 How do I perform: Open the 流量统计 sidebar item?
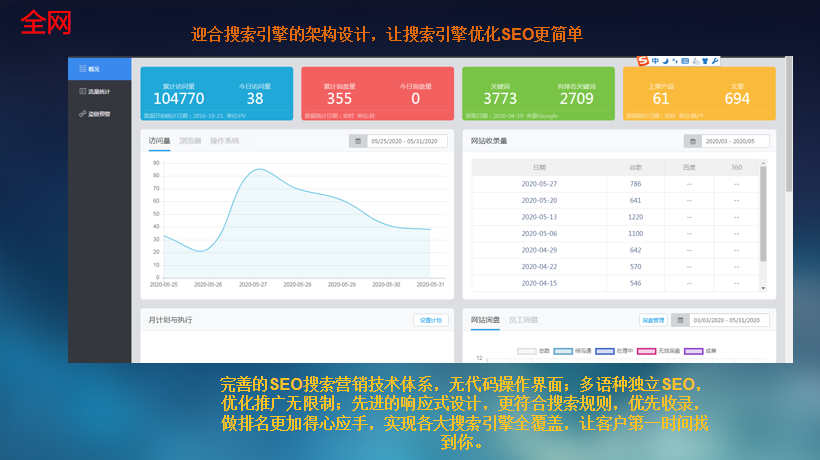[99, 91]
